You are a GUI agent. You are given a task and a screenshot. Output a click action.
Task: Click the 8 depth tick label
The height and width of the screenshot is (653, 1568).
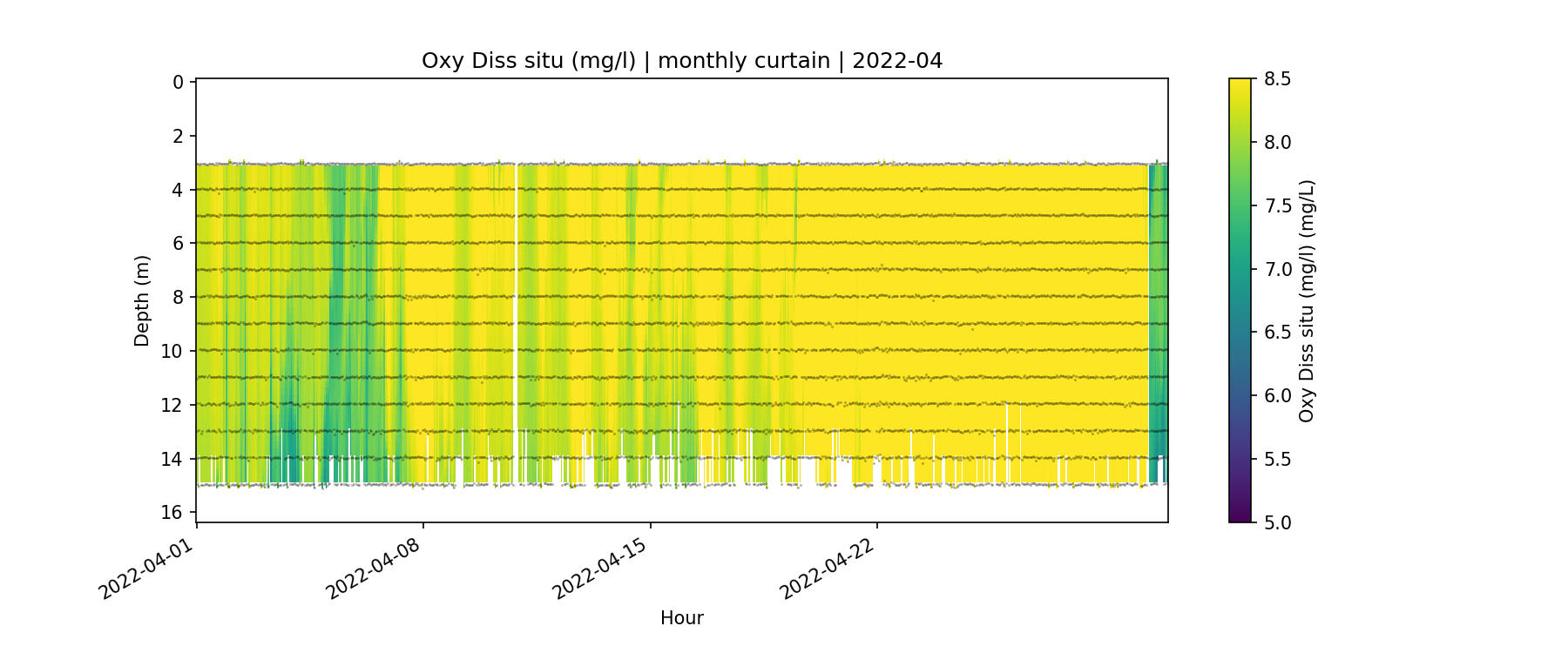[x=178, y=297]
